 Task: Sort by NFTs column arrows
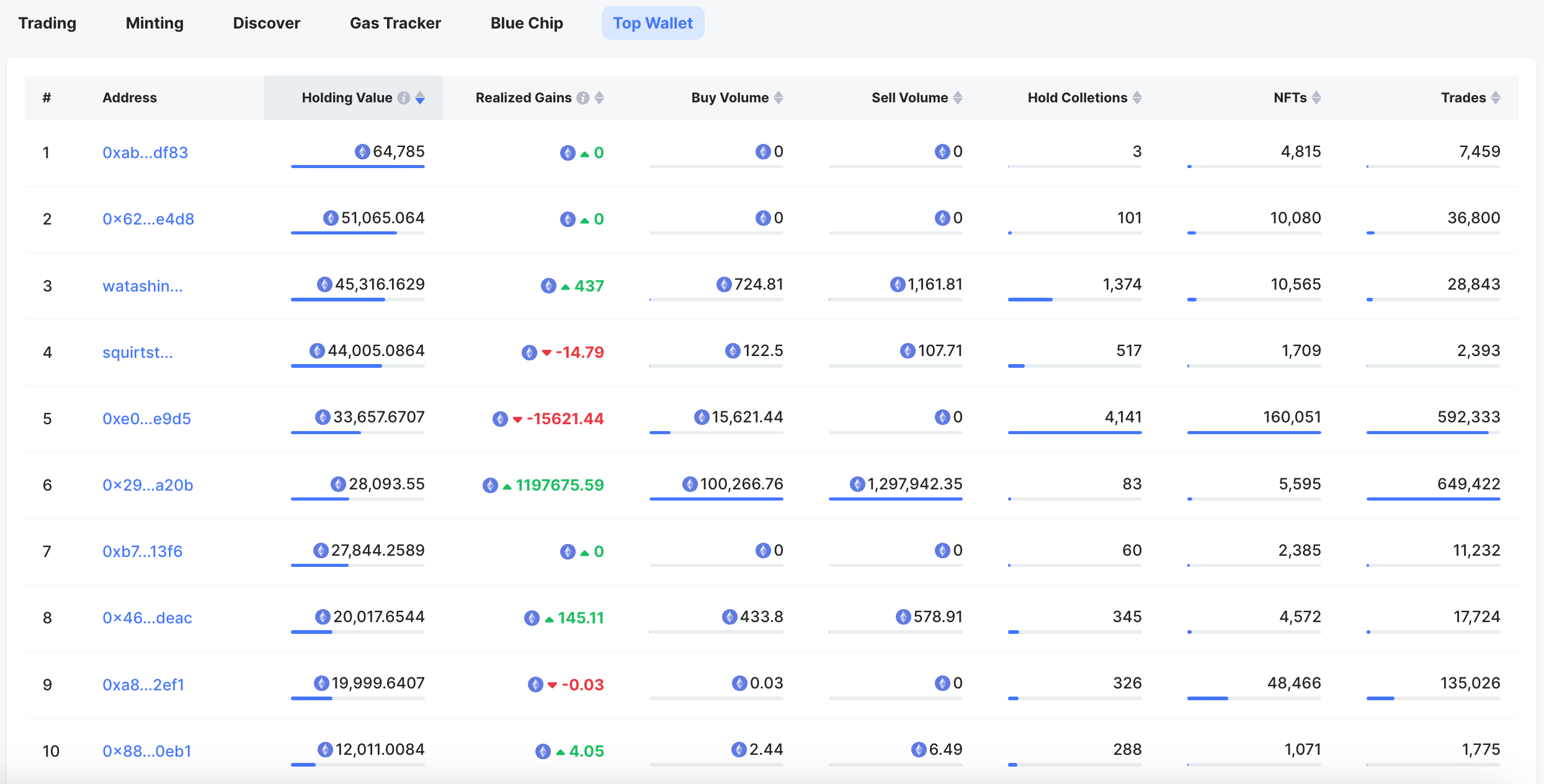[x=1316, y=98]
